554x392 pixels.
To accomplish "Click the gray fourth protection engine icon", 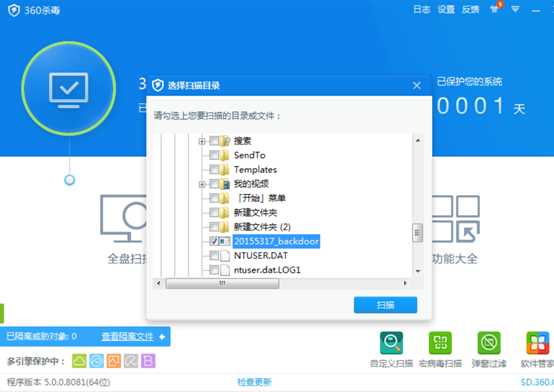I will pos(131,361).
